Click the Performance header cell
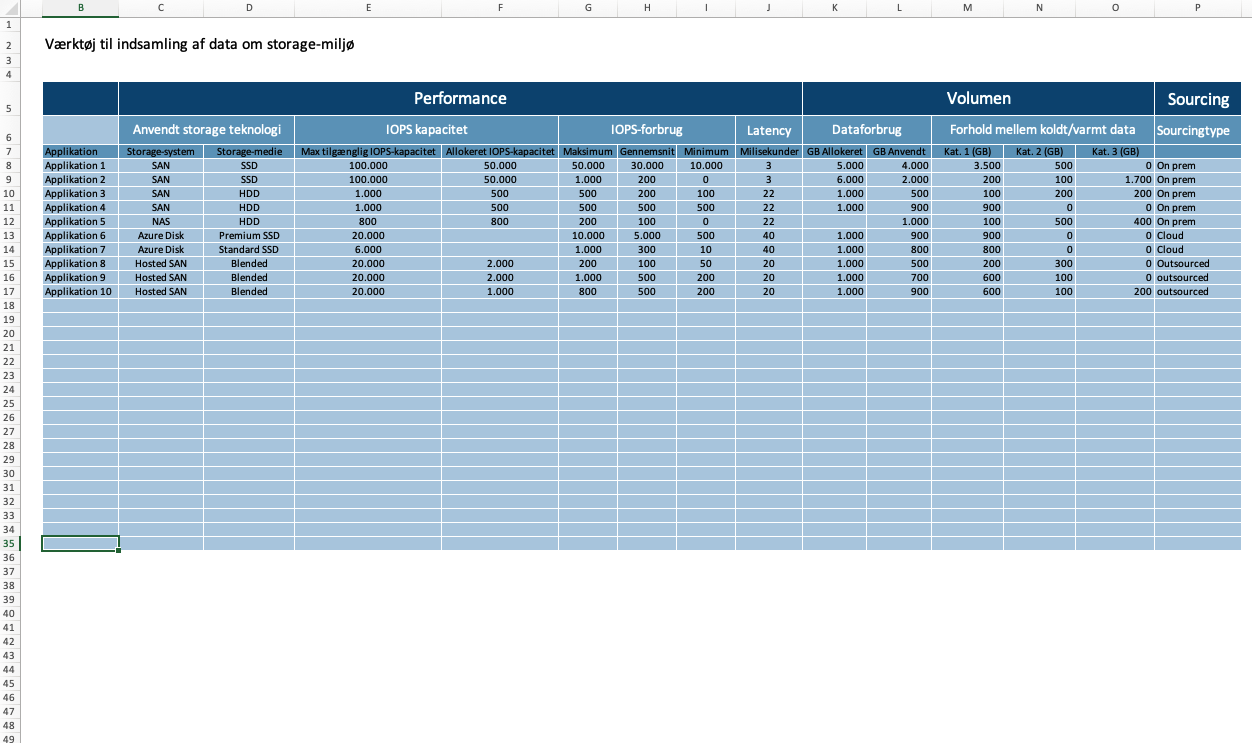 click(x=460, y=98)
